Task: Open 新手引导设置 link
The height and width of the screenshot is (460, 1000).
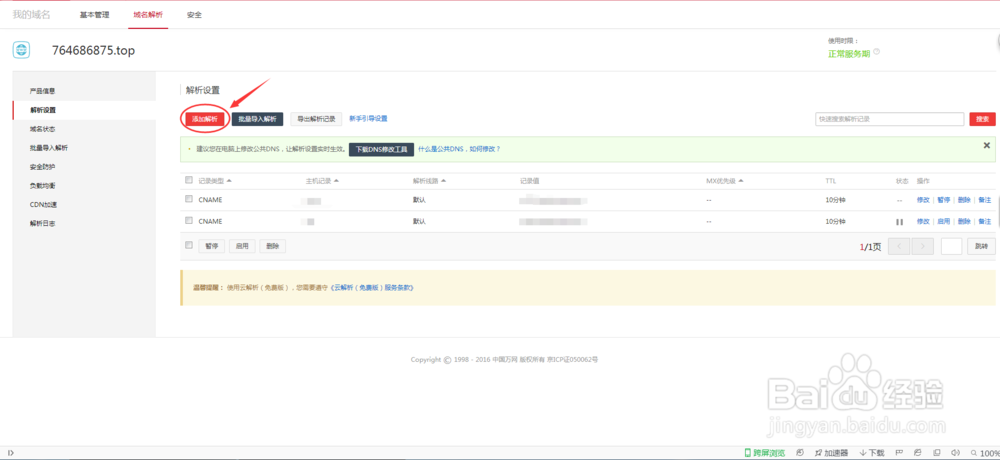Action: coord(369,119)
